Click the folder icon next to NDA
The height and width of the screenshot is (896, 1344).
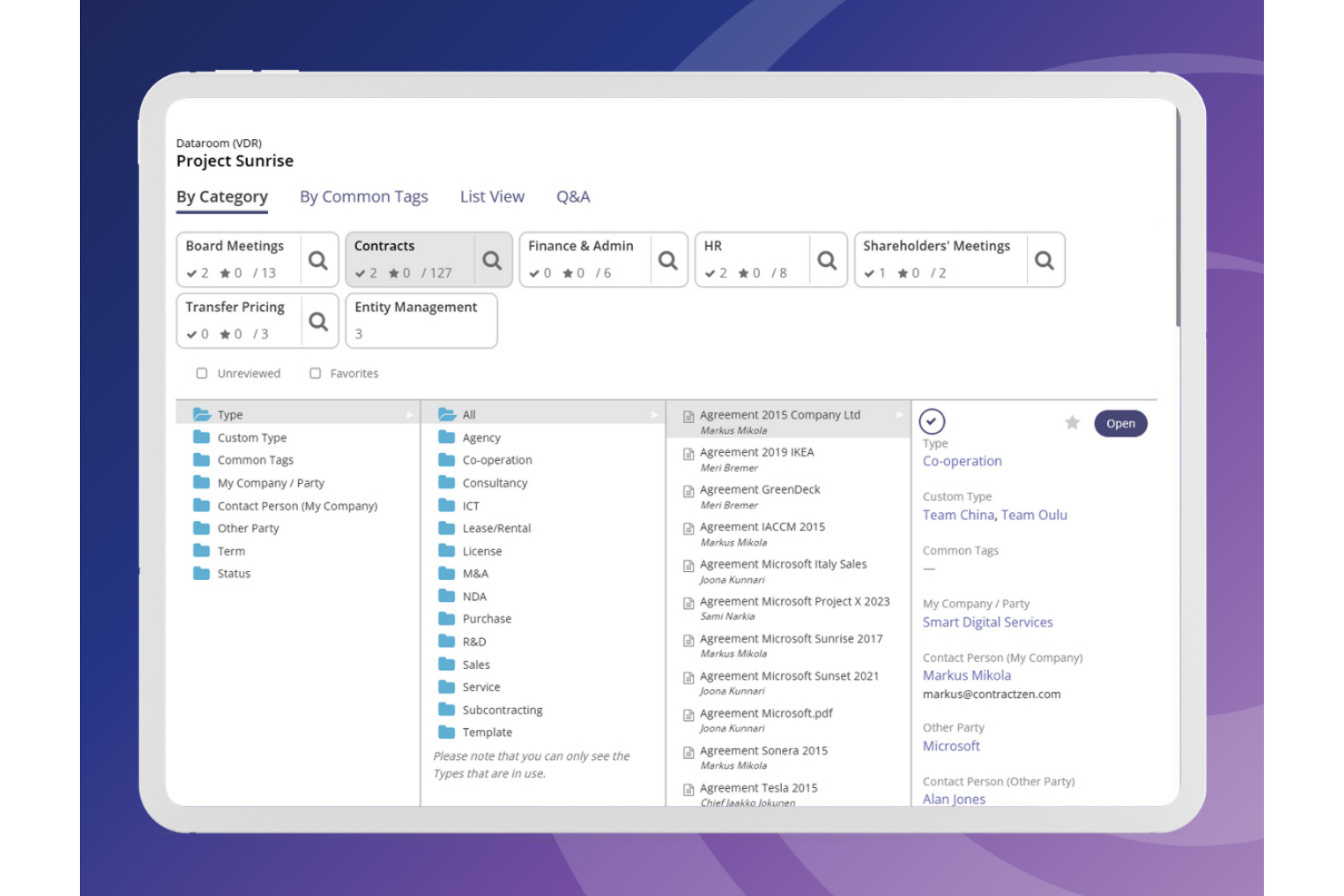(x=447, y=596)
